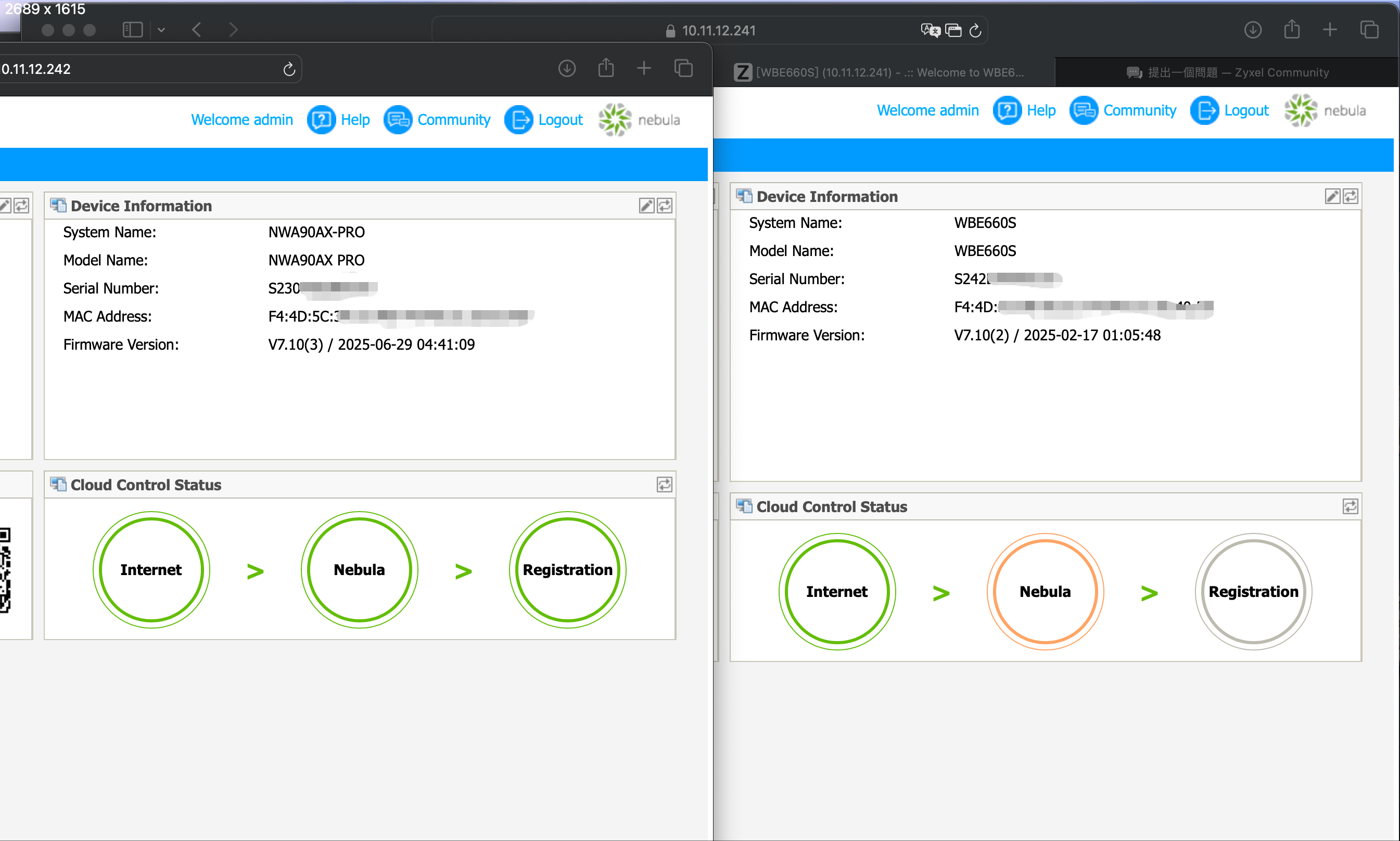Click Nebula status circle in NWA90AX window

(x=359, y=569)
